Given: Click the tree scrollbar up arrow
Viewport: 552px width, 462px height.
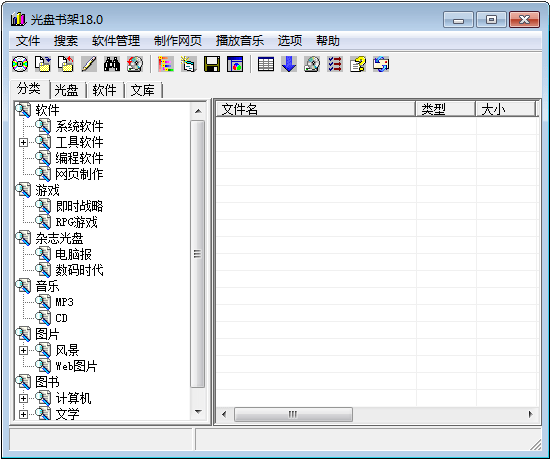Looking at the screenshot, I should pyautogui.click(x=198, y=111).
